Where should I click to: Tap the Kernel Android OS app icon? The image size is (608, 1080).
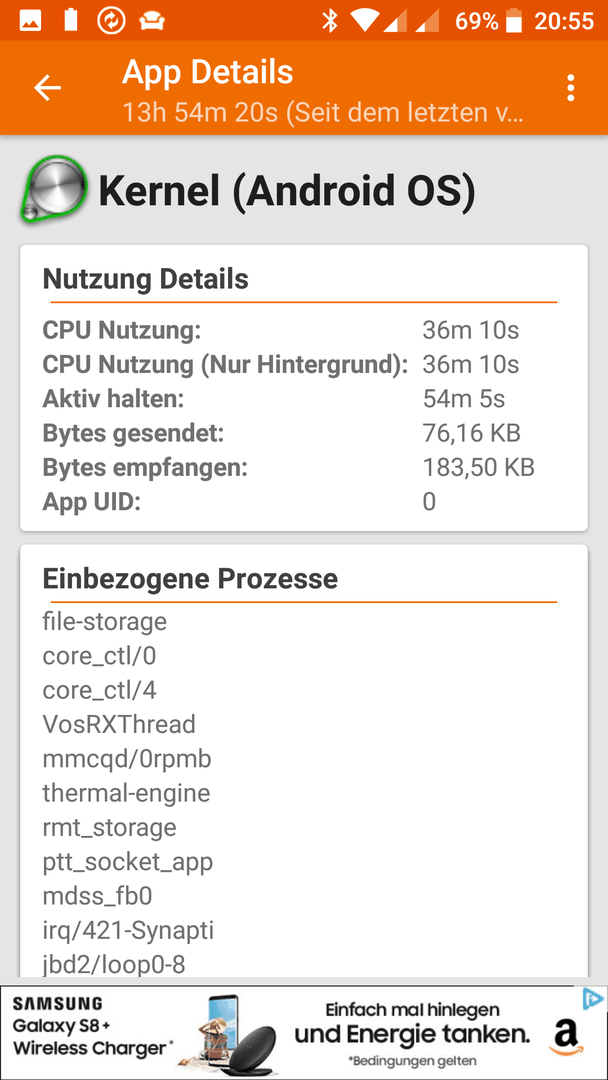(53, 190)
